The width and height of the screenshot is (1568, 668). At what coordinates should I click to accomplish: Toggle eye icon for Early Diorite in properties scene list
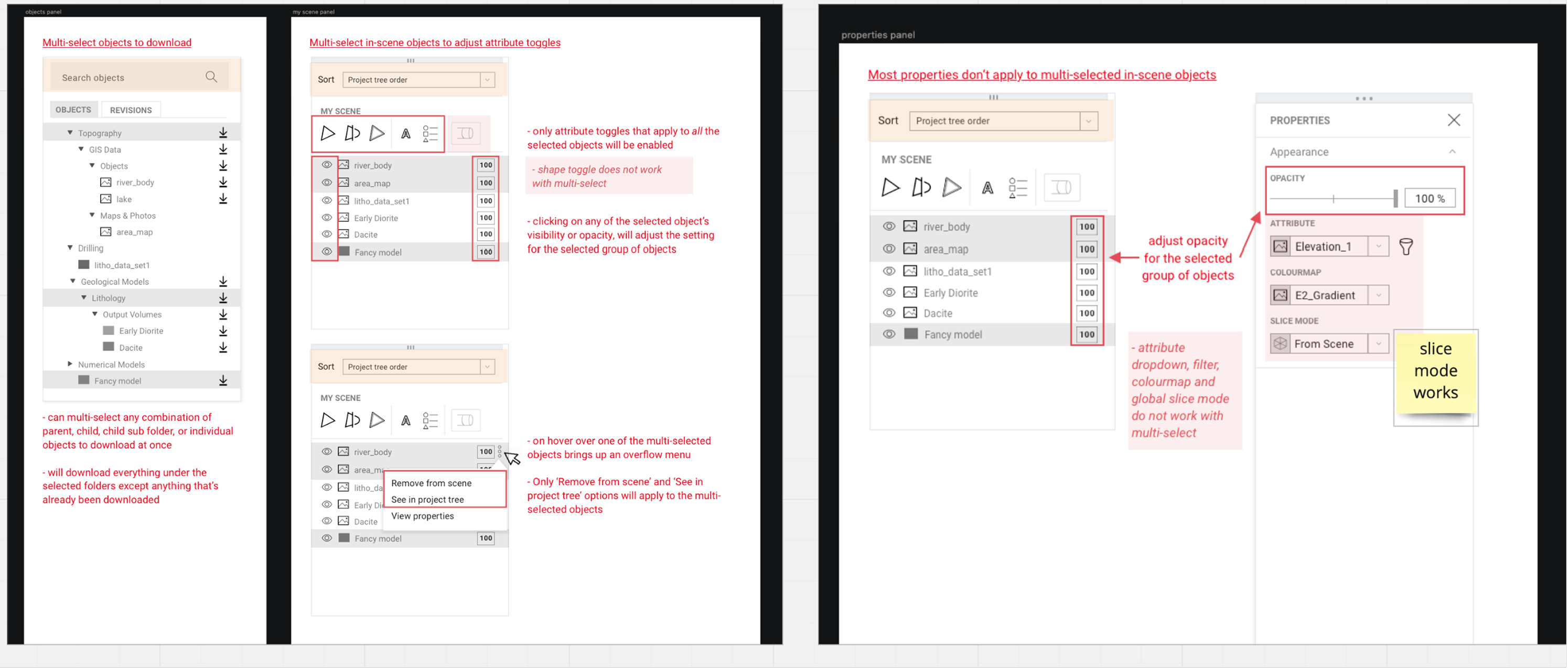[x=889, y=293]
